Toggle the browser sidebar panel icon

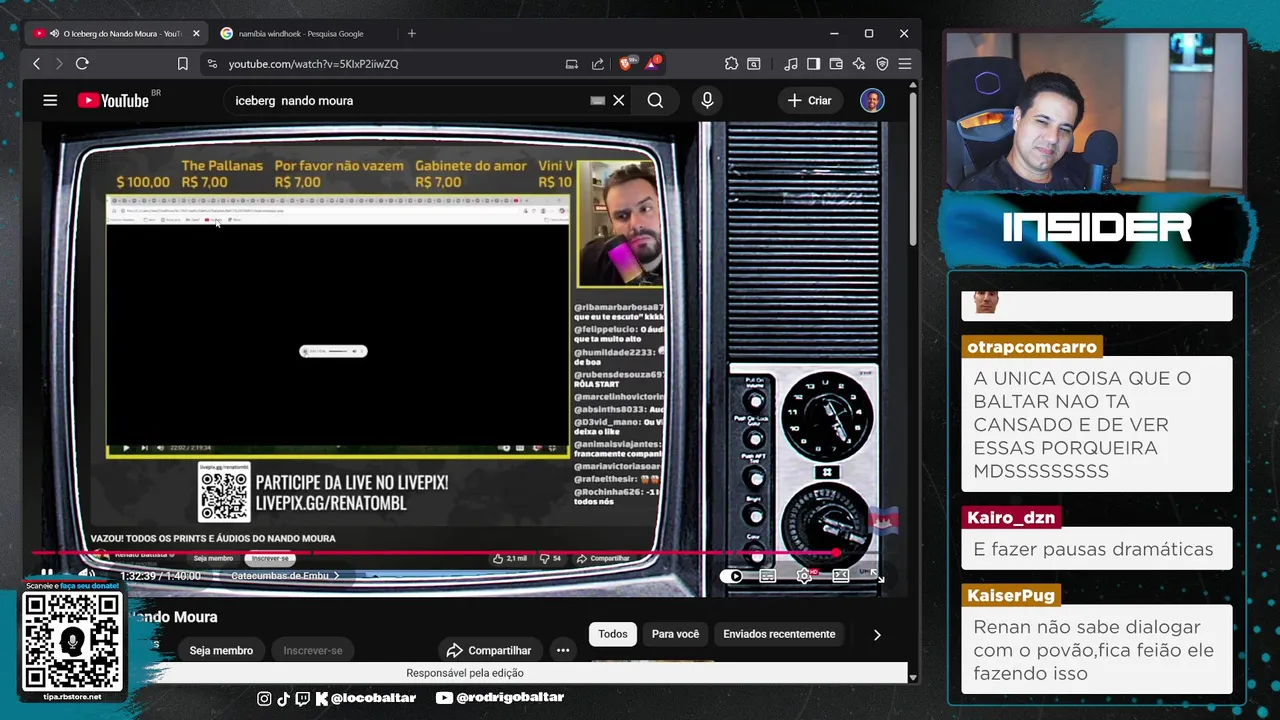pos(813,64)
